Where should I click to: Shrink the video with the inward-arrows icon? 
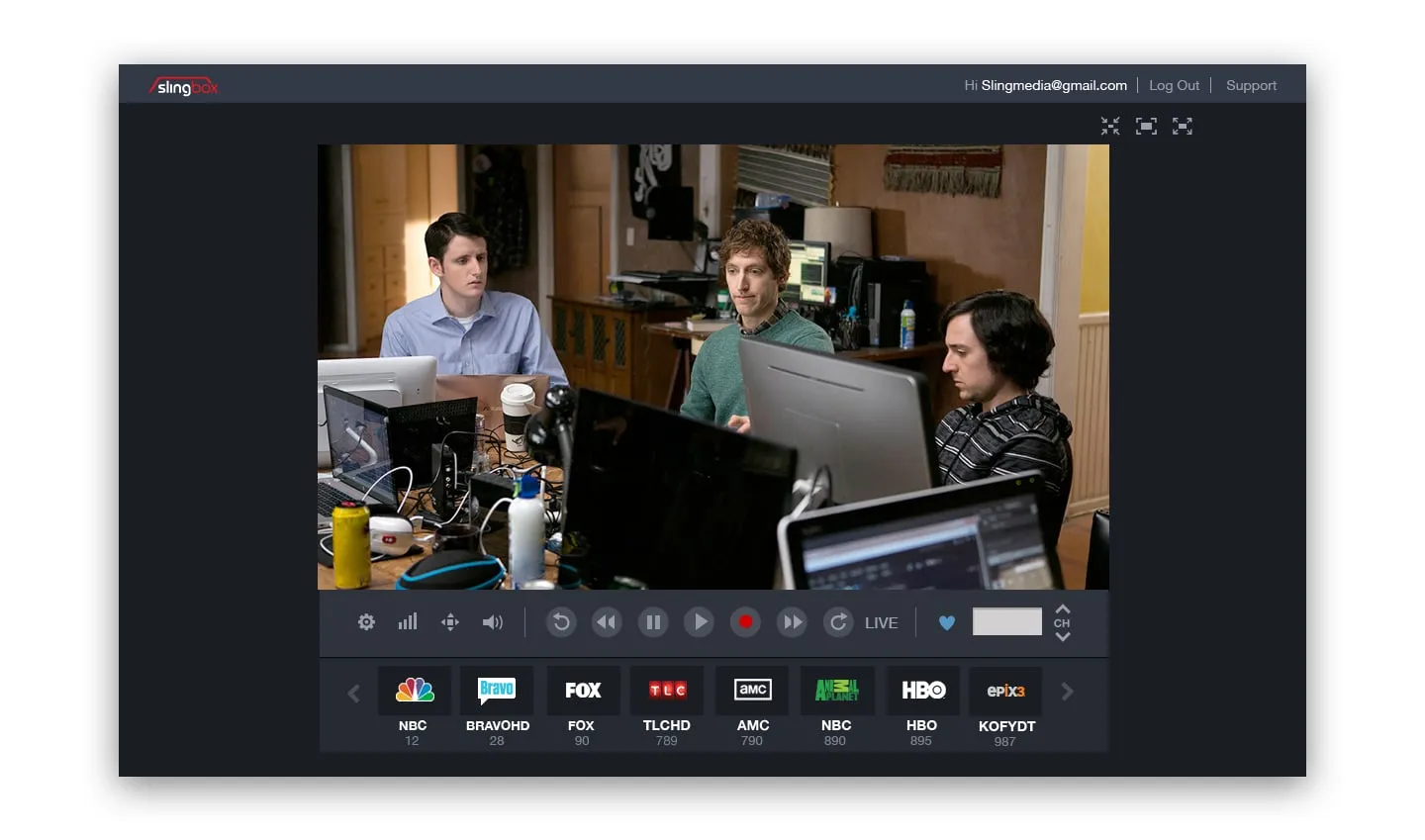point(1110,126)
